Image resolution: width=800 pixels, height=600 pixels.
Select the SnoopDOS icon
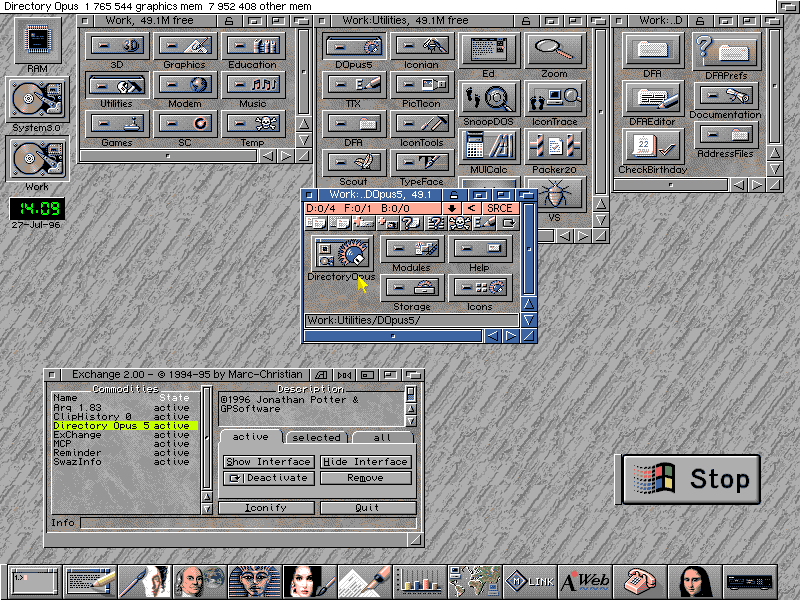point(489,98)
